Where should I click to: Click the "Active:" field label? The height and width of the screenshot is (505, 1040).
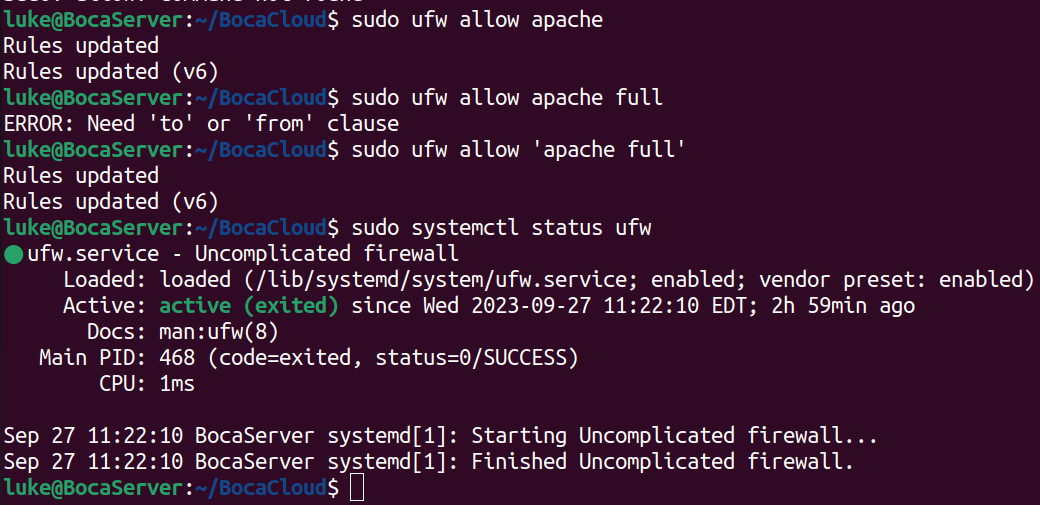105,306
